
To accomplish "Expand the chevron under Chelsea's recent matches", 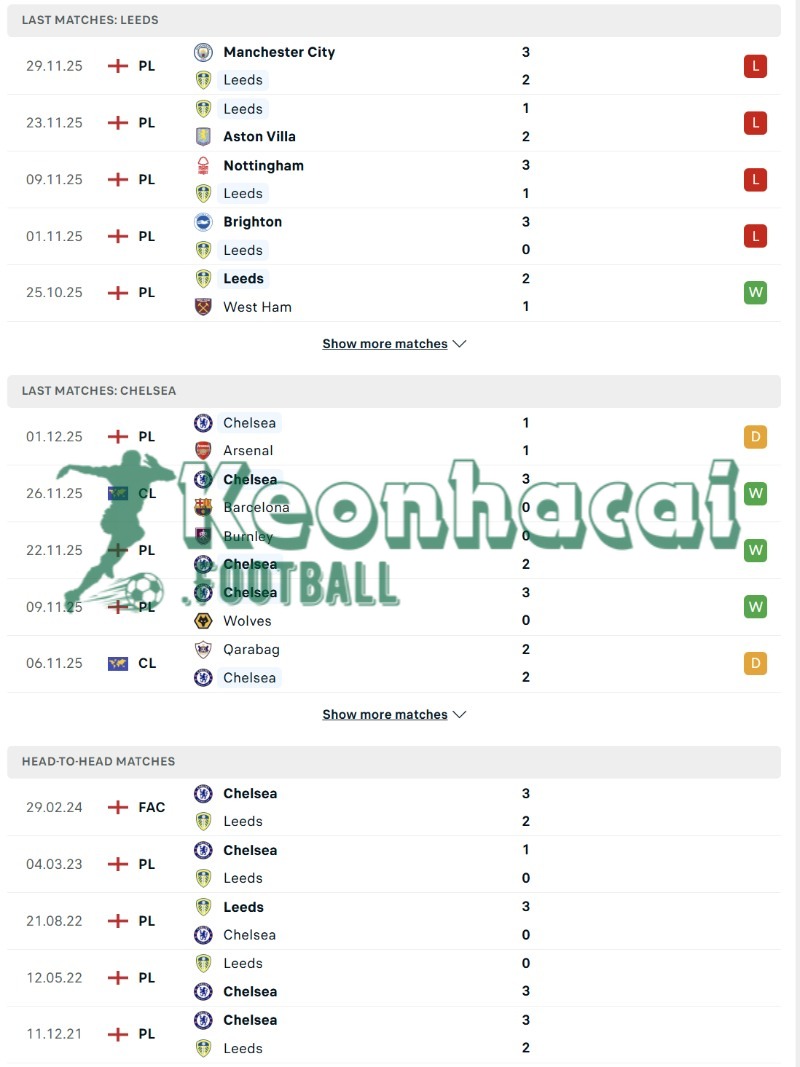I will click(x=459, y=714).
